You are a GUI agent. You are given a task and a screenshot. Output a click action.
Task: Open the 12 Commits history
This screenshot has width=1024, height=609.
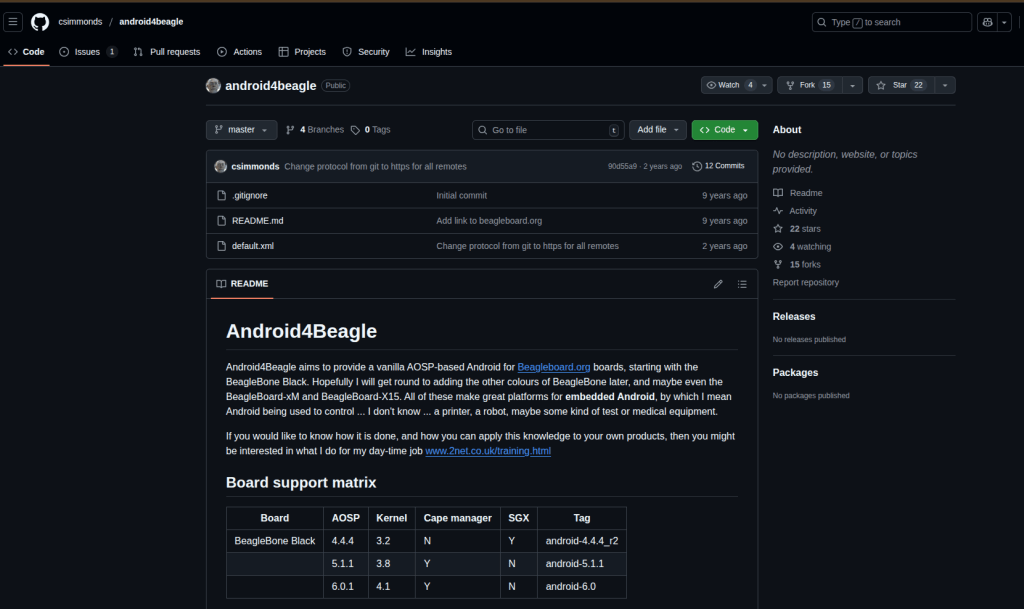point(718,166)
